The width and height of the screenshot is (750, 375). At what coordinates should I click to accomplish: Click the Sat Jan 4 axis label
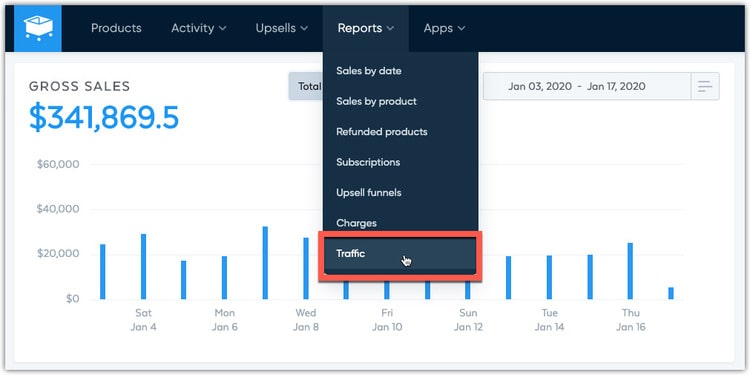[x=143, y=320]
